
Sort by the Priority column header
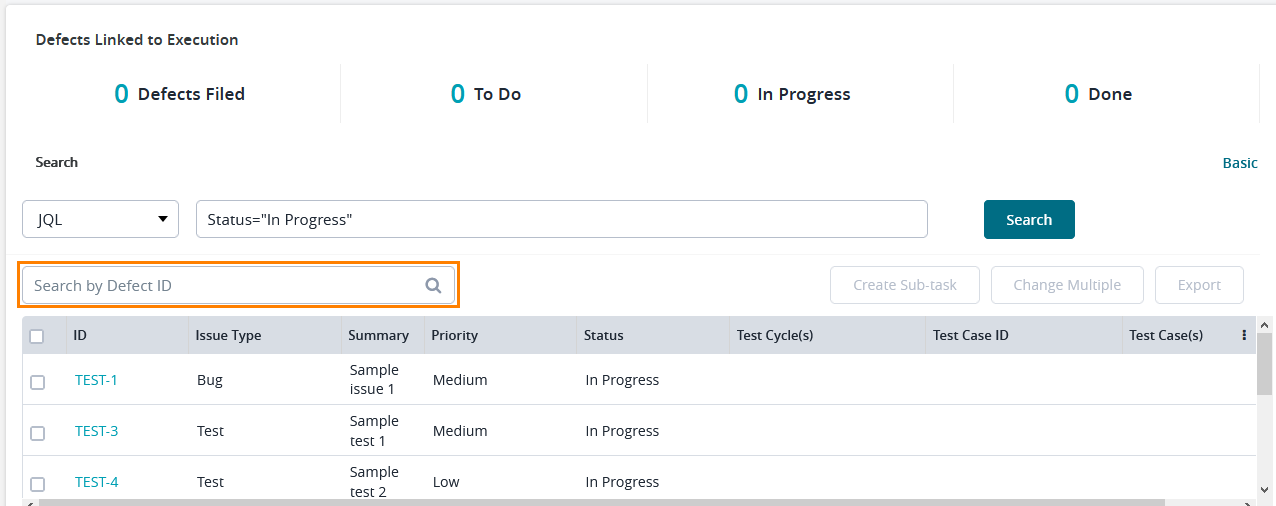point(454,336)
